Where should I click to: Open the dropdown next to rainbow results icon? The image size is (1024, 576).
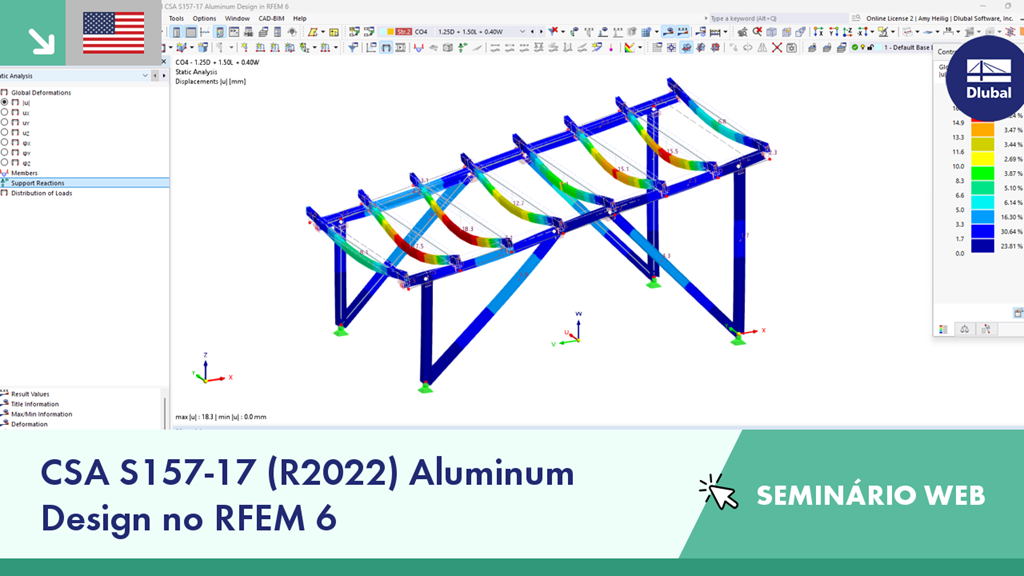click(639, 48)
